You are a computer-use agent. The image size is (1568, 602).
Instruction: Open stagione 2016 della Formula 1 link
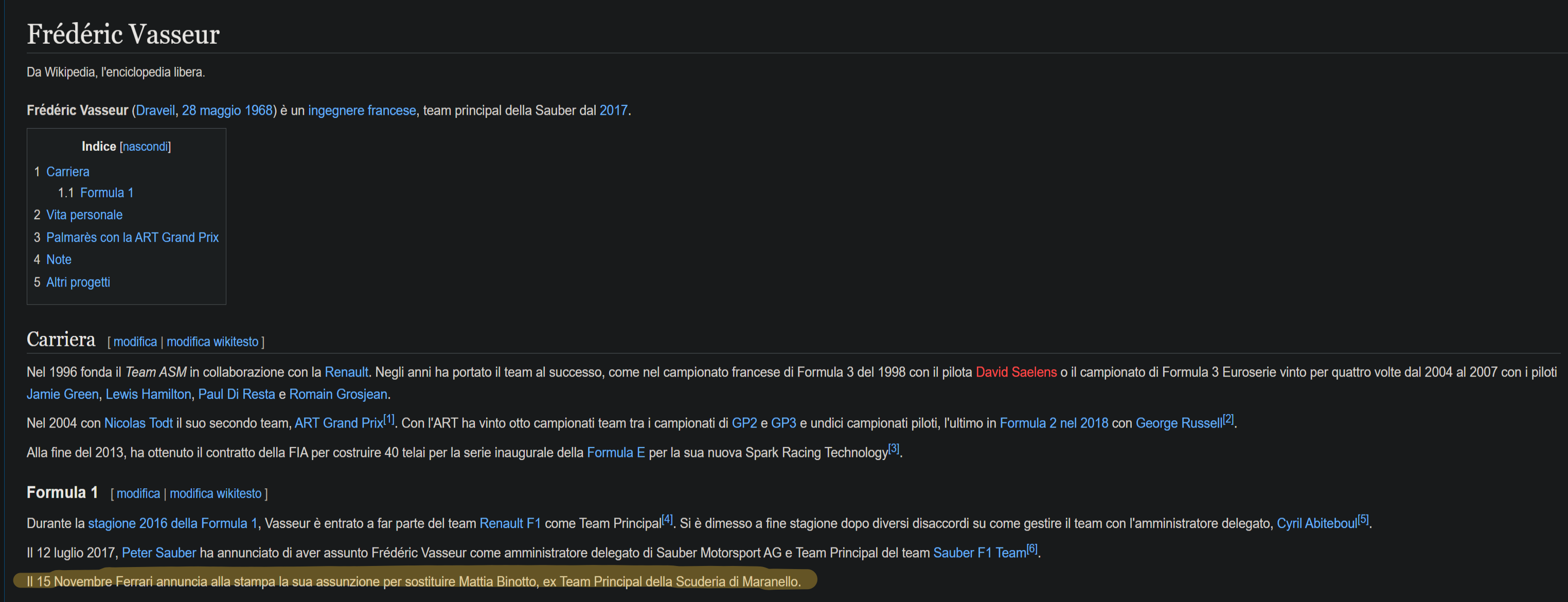coord(173,523)
